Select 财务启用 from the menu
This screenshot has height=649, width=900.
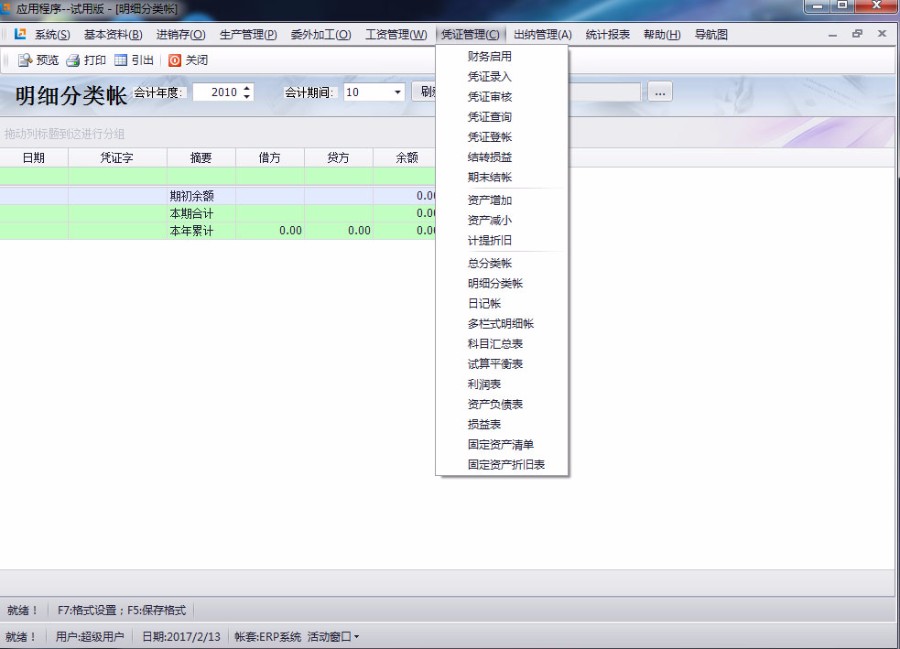(x=502, y=56)
